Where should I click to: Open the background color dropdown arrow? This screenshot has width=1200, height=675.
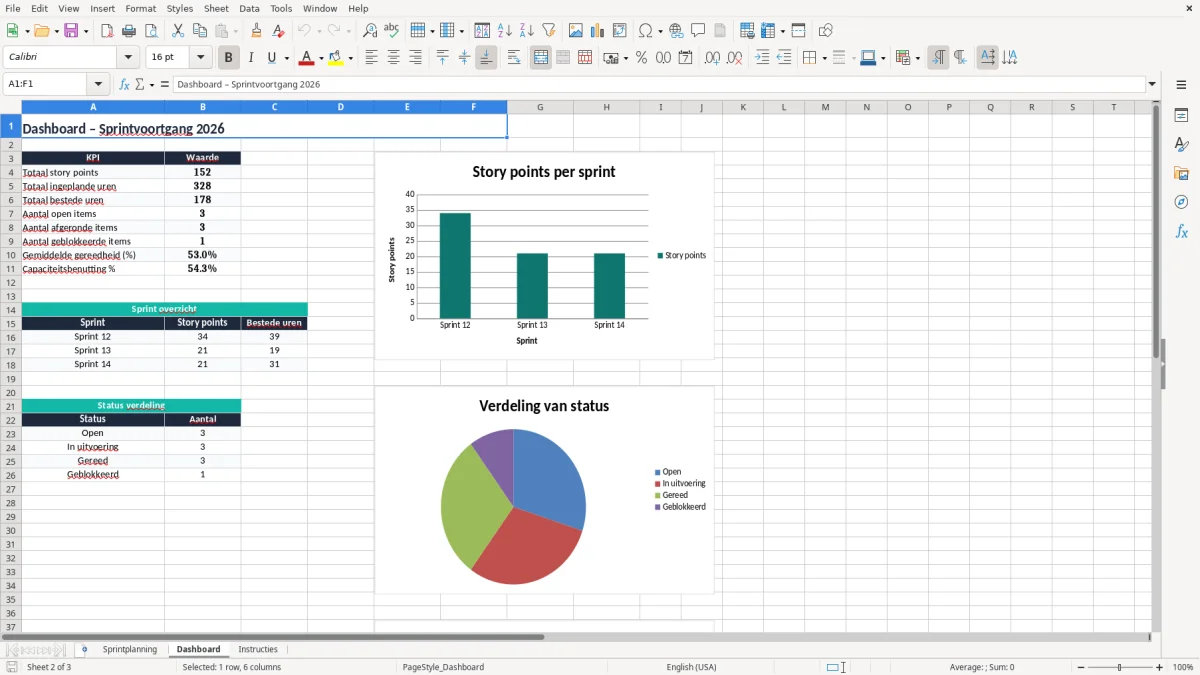coord(350,58)
